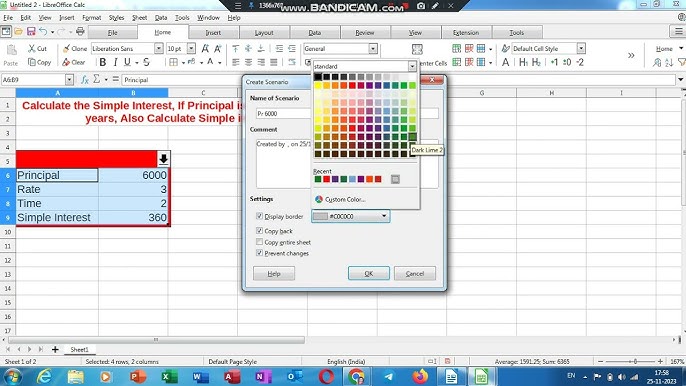Enable the Copy entire sheet checkbox
Viewport: 686px width, 386px height.
click(259, 242)
